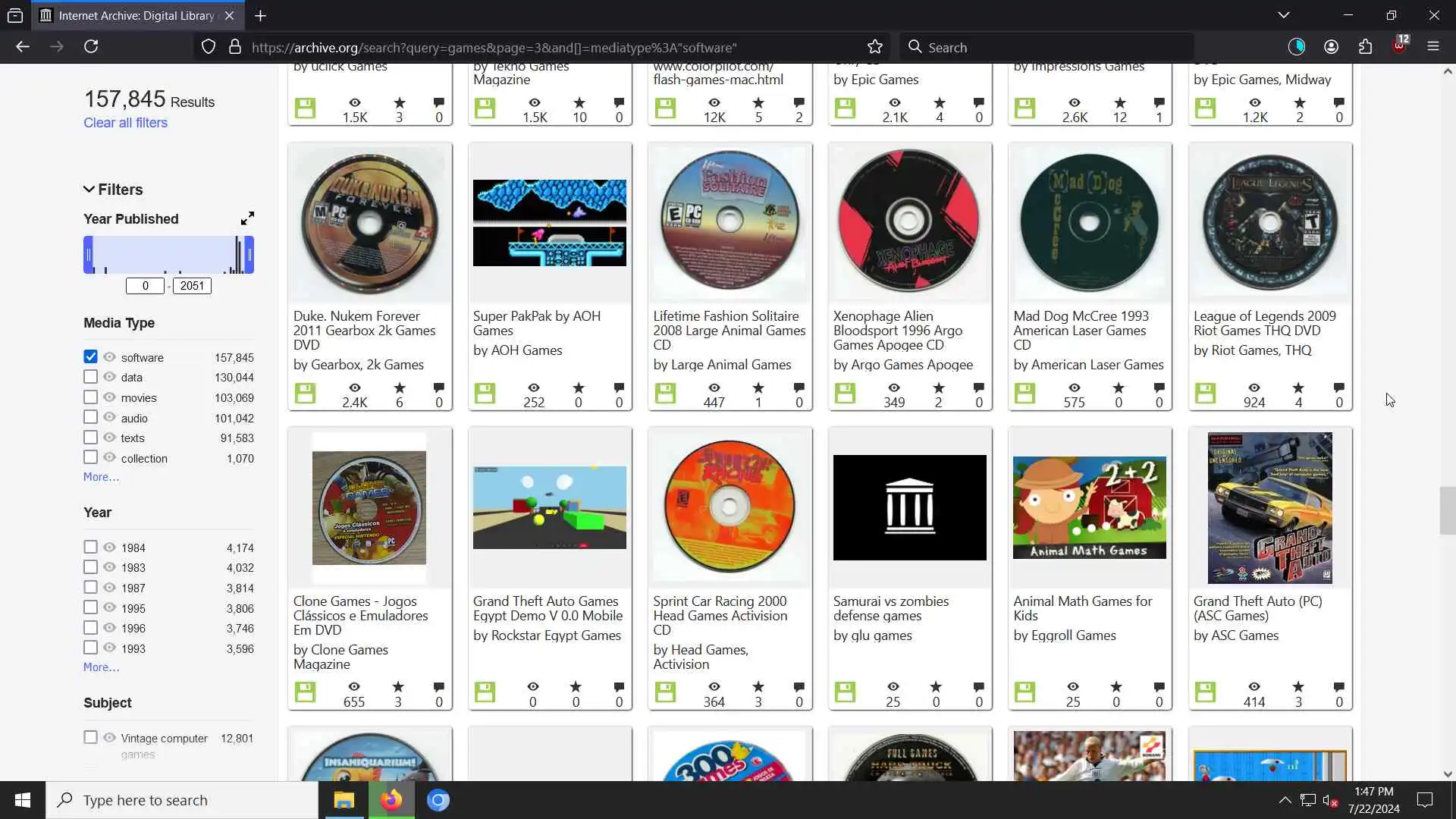Toggle eye icon next to movies filter
Image resolution: width=1456 pixels, height=819 pixels.
point(109,397)
